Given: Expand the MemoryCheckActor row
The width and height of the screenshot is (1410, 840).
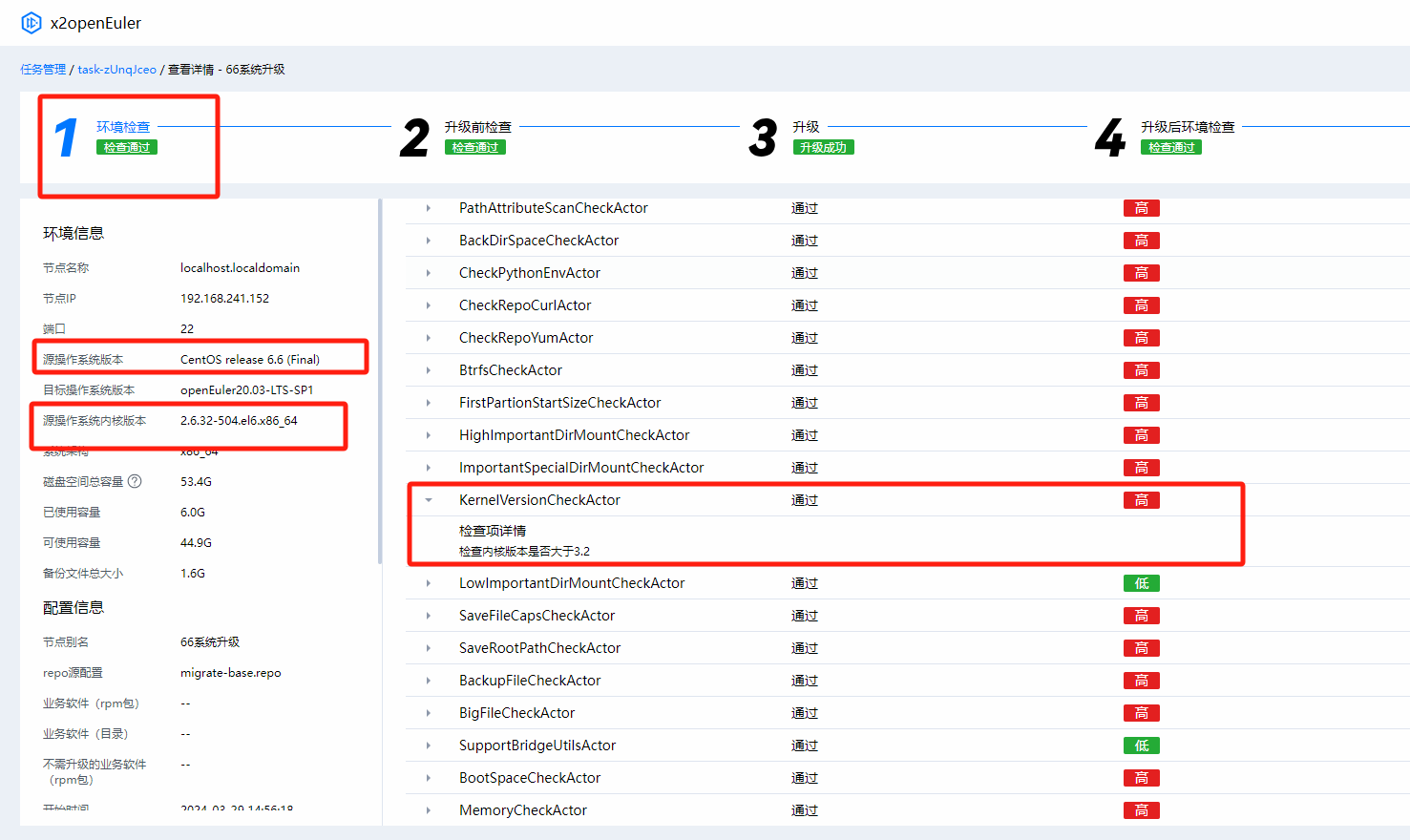Looking at the screenshot, I should pyautogui.click(x=429, y=810).
